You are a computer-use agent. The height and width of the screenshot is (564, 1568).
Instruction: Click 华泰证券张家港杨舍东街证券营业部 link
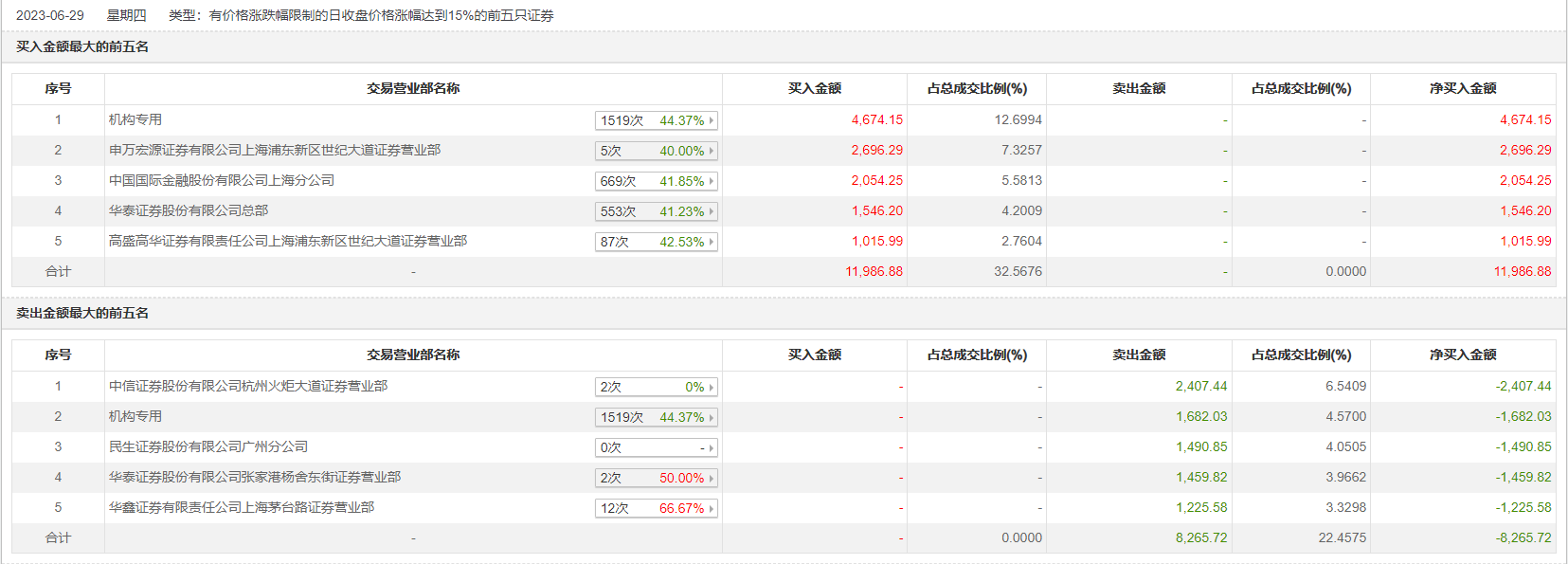255,477
